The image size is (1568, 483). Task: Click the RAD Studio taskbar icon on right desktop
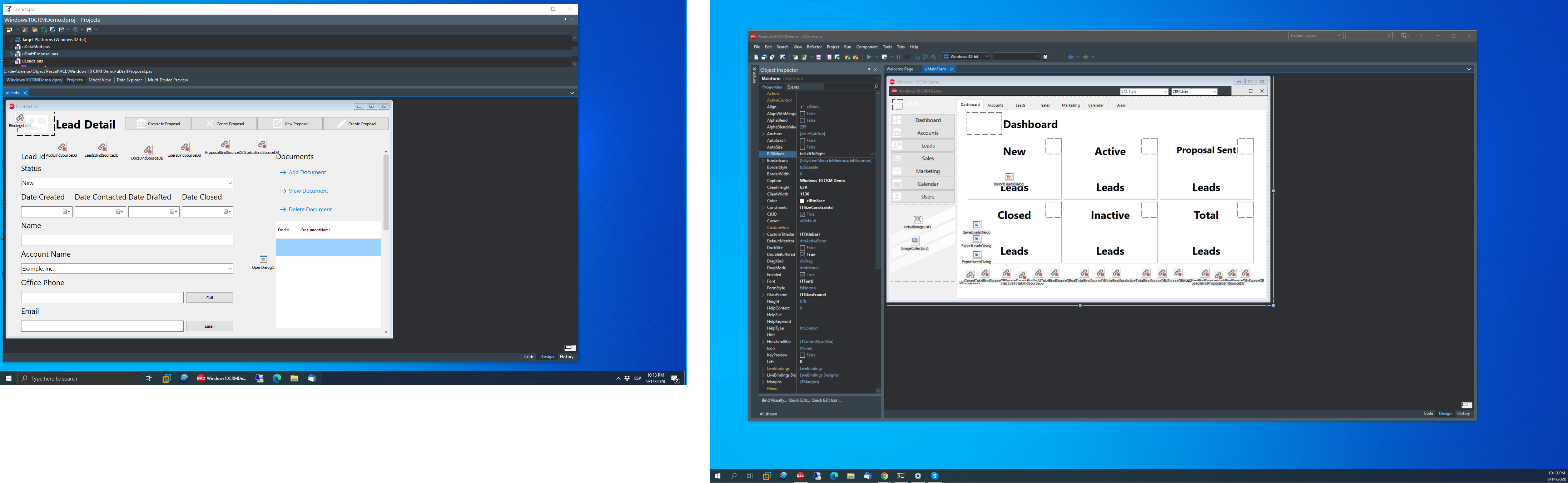coord(800,476)
